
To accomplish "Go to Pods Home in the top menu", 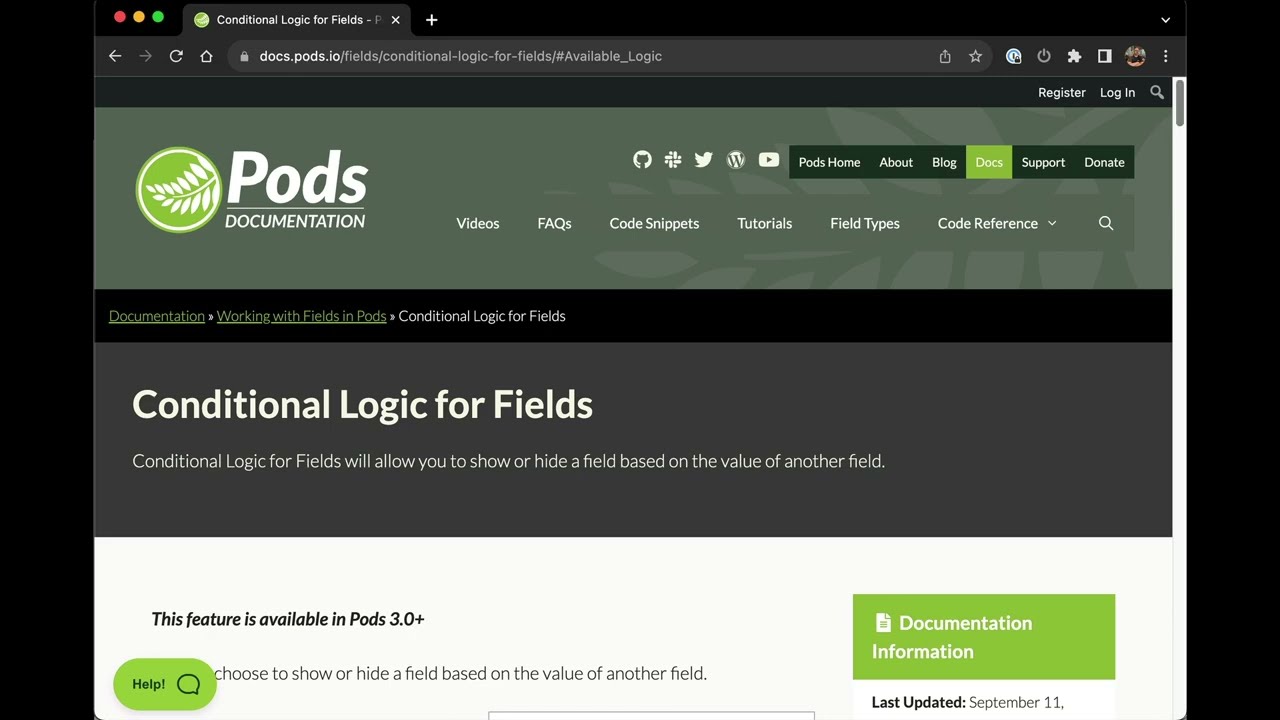I will 829,162.
